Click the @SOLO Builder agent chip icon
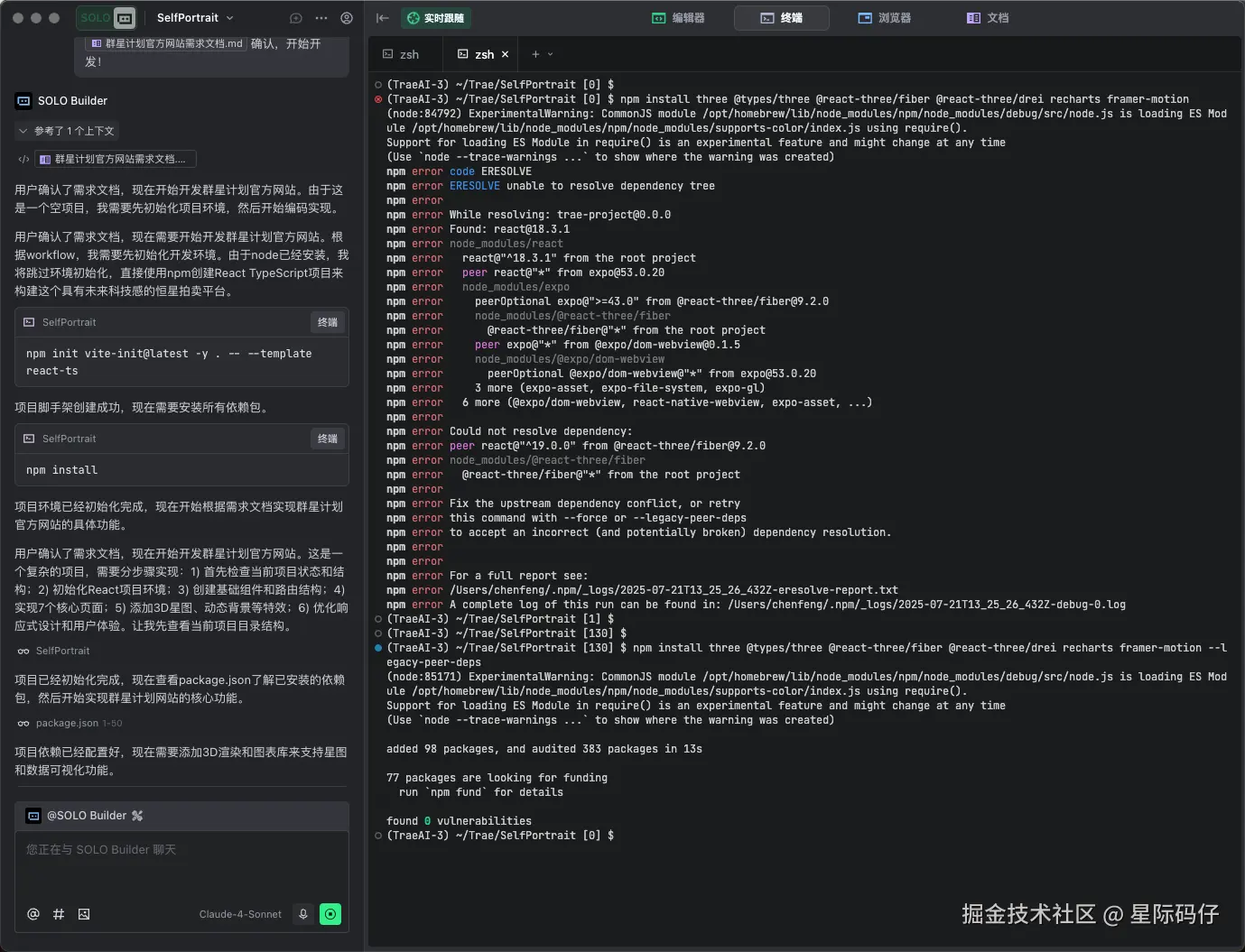The height and width of the screenshot is (952, 1245). click(x=33, y=816)
